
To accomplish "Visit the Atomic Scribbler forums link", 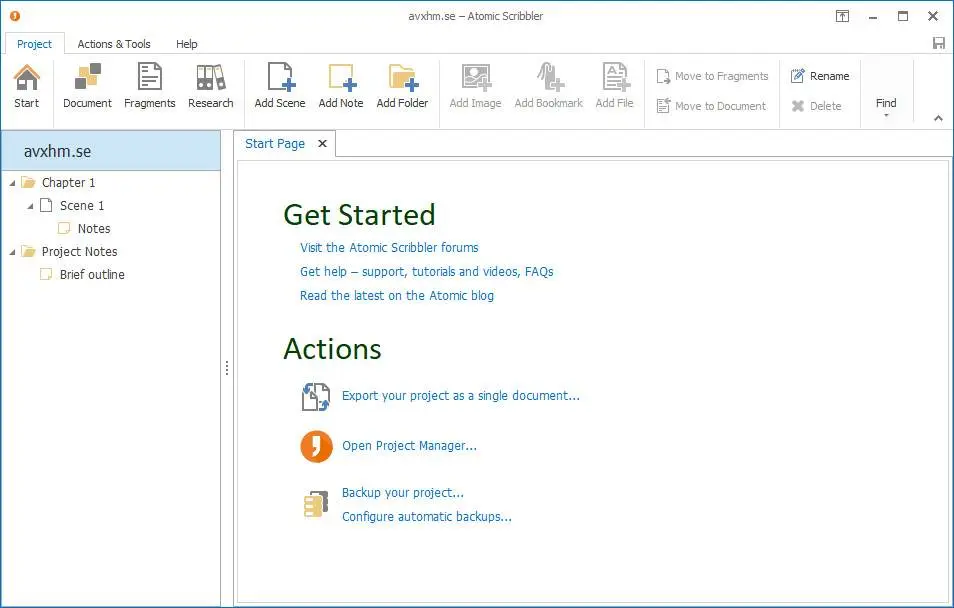I will [x=389, y=248].
